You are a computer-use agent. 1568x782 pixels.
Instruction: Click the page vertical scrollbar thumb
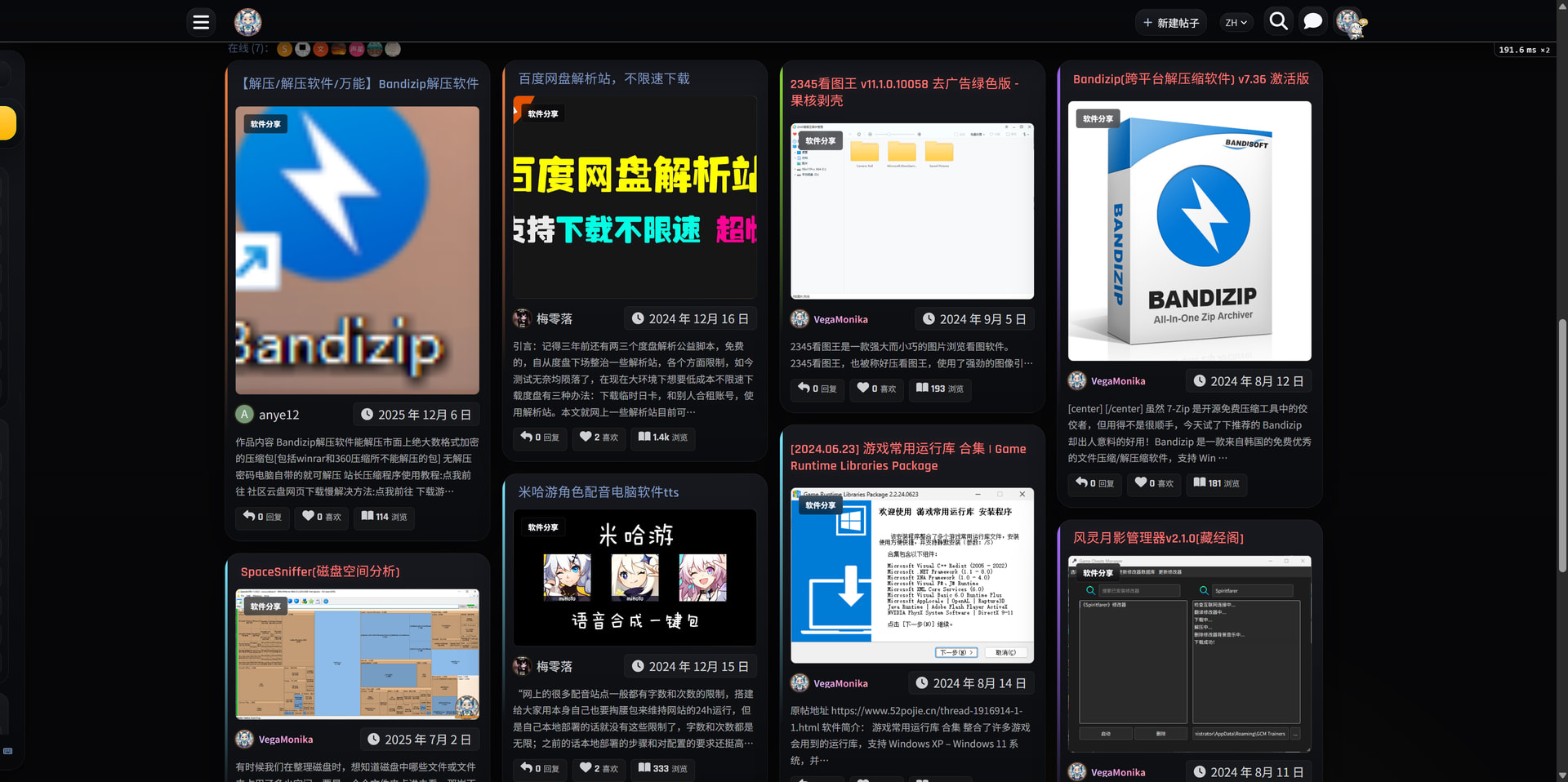click(1561, 445)
